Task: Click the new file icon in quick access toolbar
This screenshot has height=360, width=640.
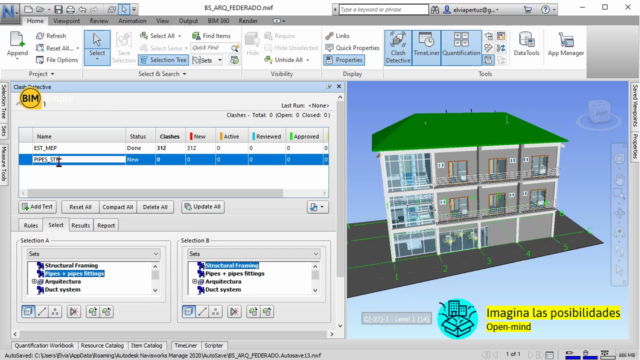Action: coord(28,9)
